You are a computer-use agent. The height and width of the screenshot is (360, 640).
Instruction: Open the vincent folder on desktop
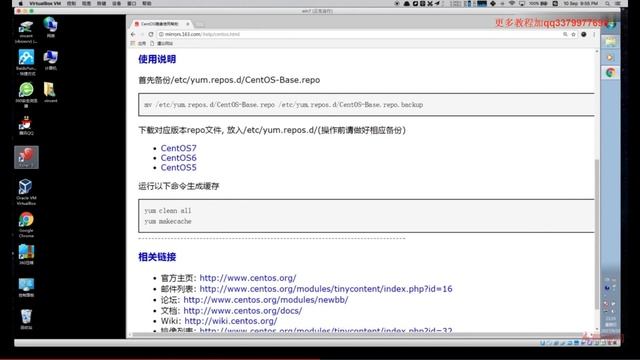point(50,92)
